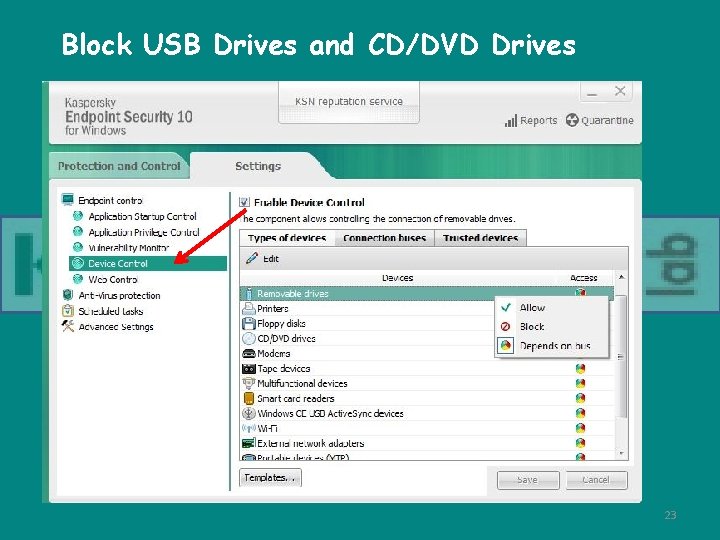Select Anti-Virus protection in sidebar
Viewport: 720px width, 540px height.
pos(119,295)
